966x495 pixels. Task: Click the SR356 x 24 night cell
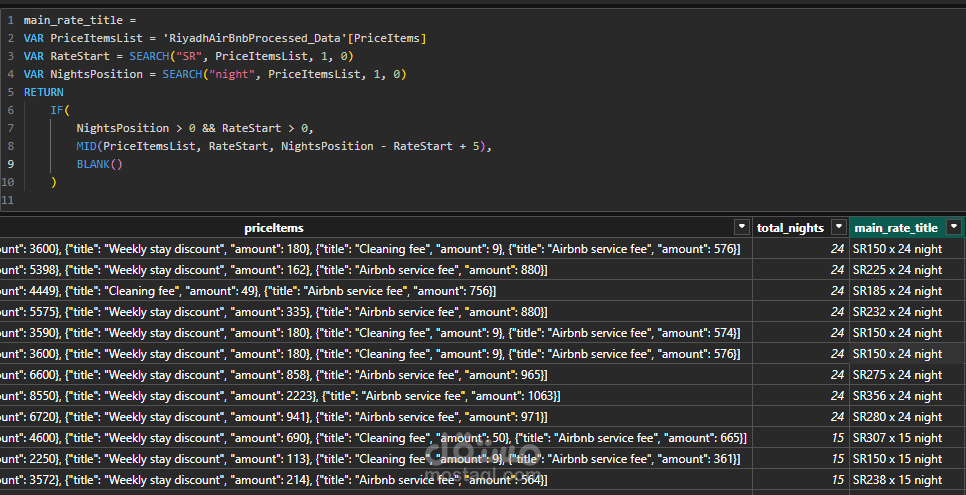click(x=897, y=396)
